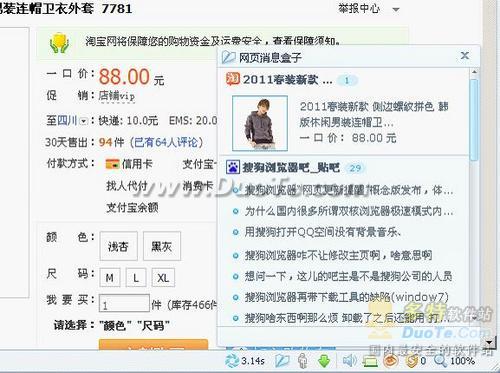
Task: Click the Sogou shield icon showing 0
Action: 412,361
